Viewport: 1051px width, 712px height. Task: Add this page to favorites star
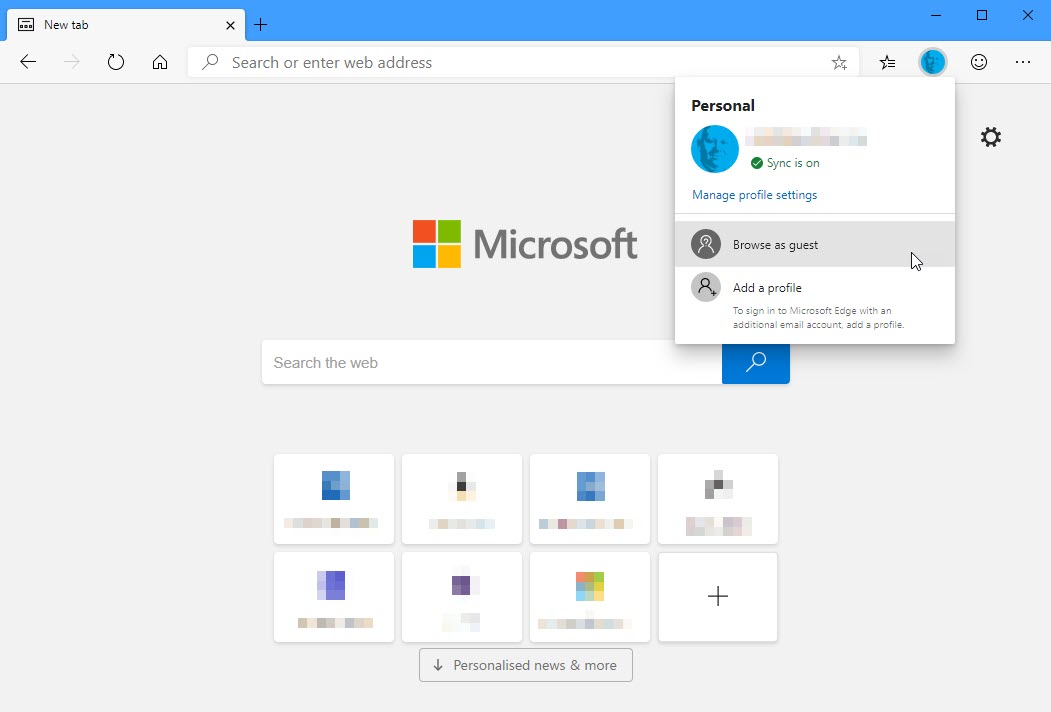[839, 63]
